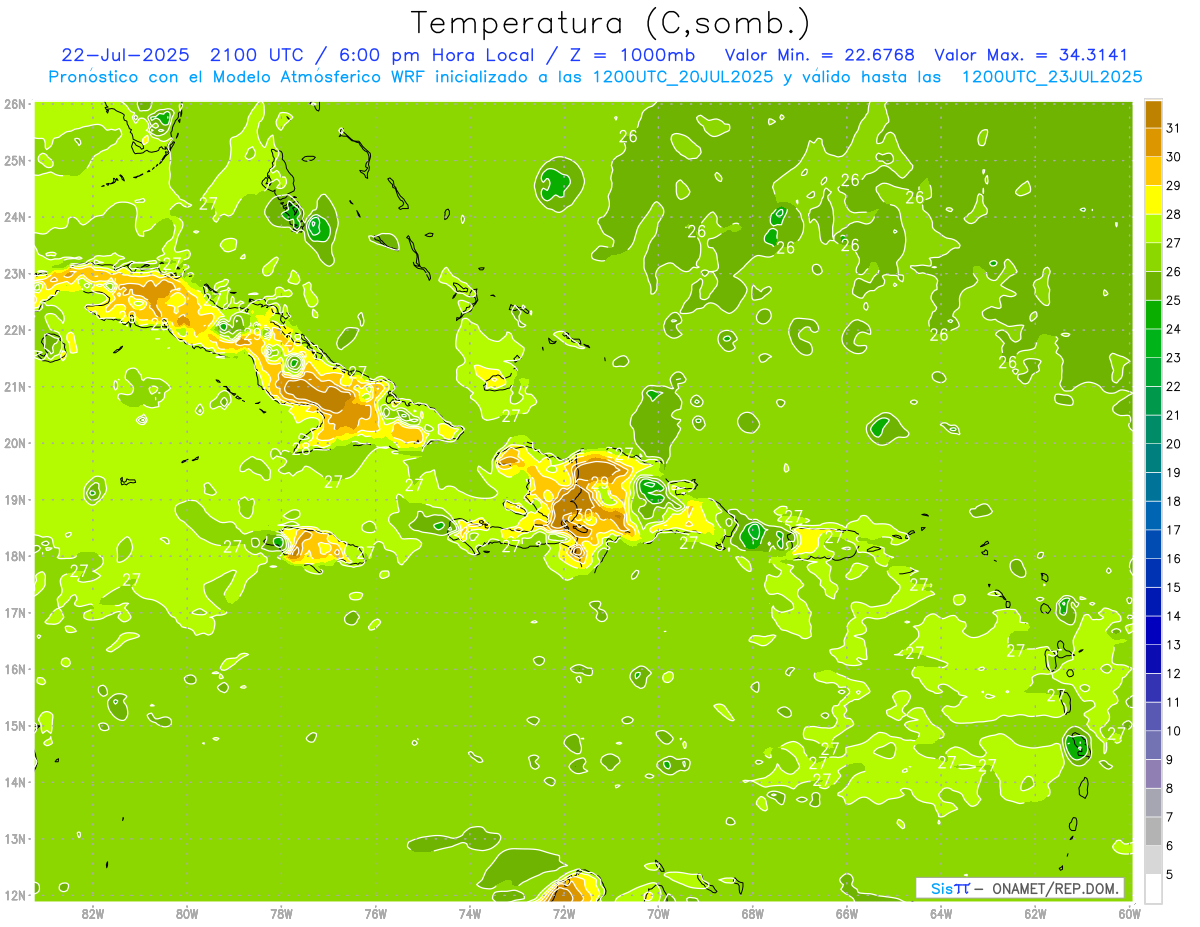Screen dimensions: 1200x927
Task: Click the "76W" longitude axis label
Action: [375, 914]
